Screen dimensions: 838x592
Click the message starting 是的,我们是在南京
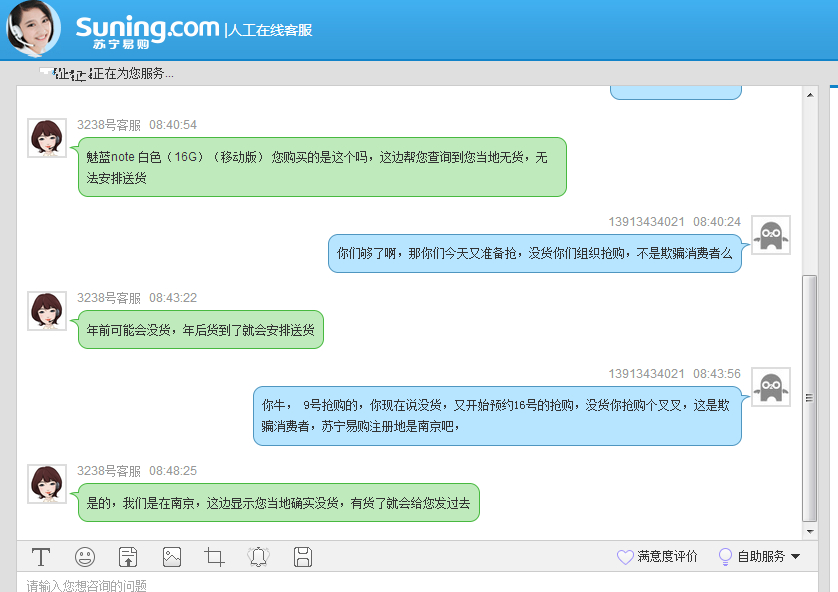tap(279, 503)
